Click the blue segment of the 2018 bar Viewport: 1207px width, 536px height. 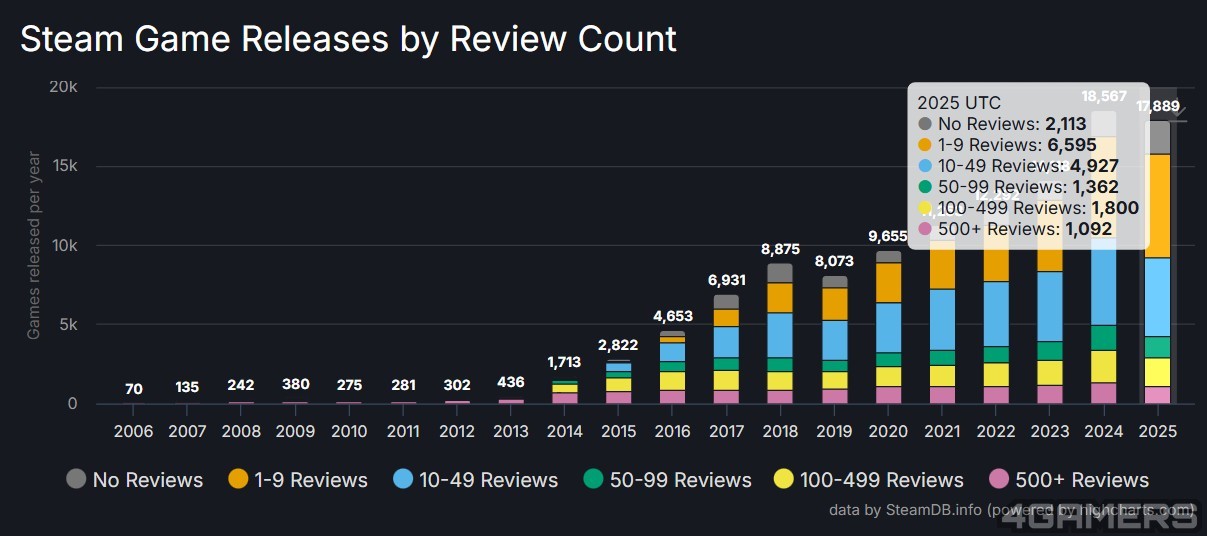click(x=780, y=335)
